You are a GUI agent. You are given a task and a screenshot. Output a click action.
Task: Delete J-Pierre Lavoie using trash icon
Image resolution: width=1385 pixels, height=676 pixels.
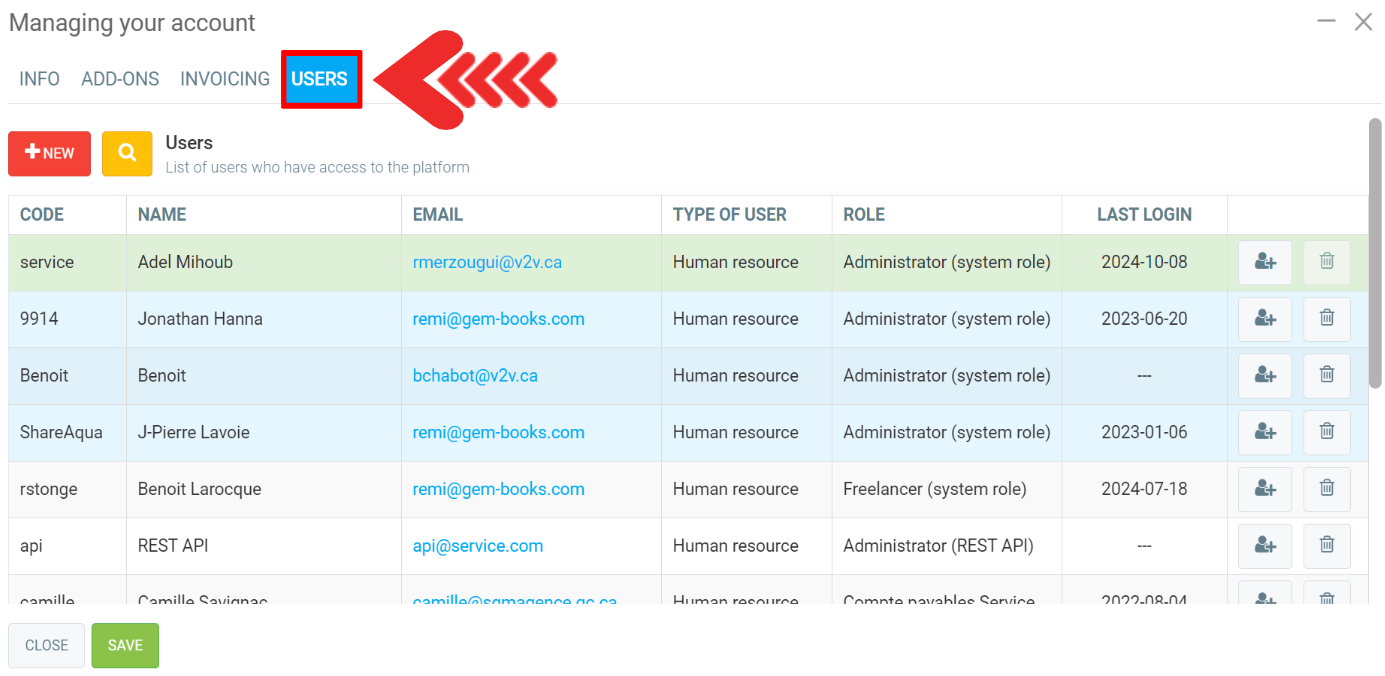pos(1326,432)
